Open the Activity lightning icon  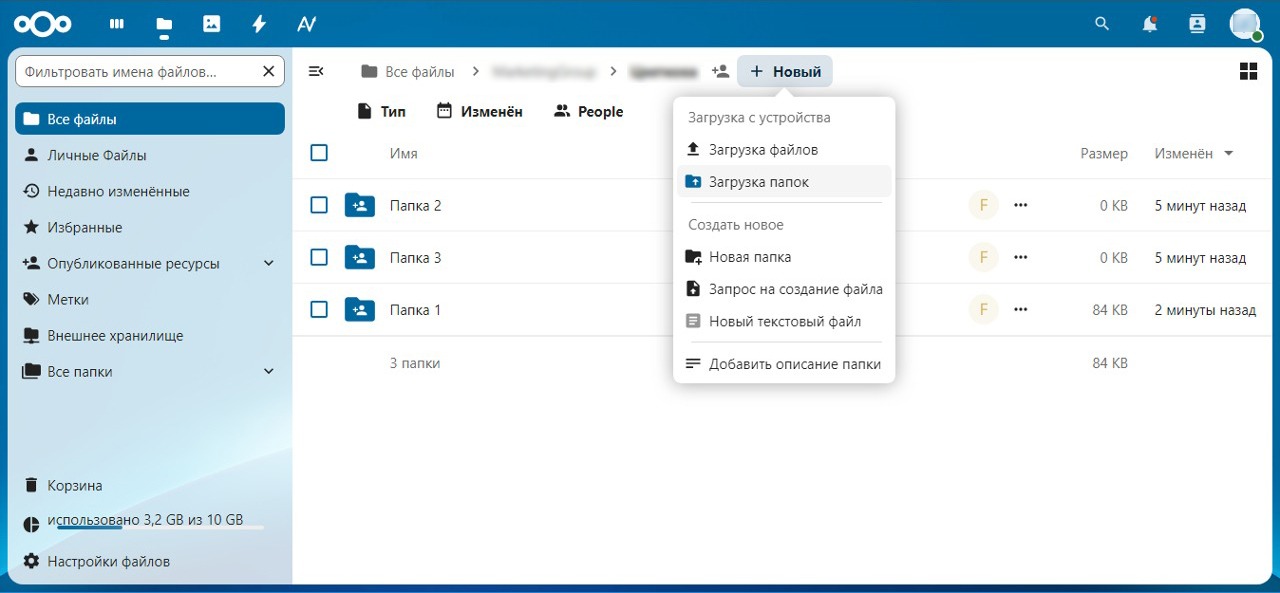click(x=259, y=23)
